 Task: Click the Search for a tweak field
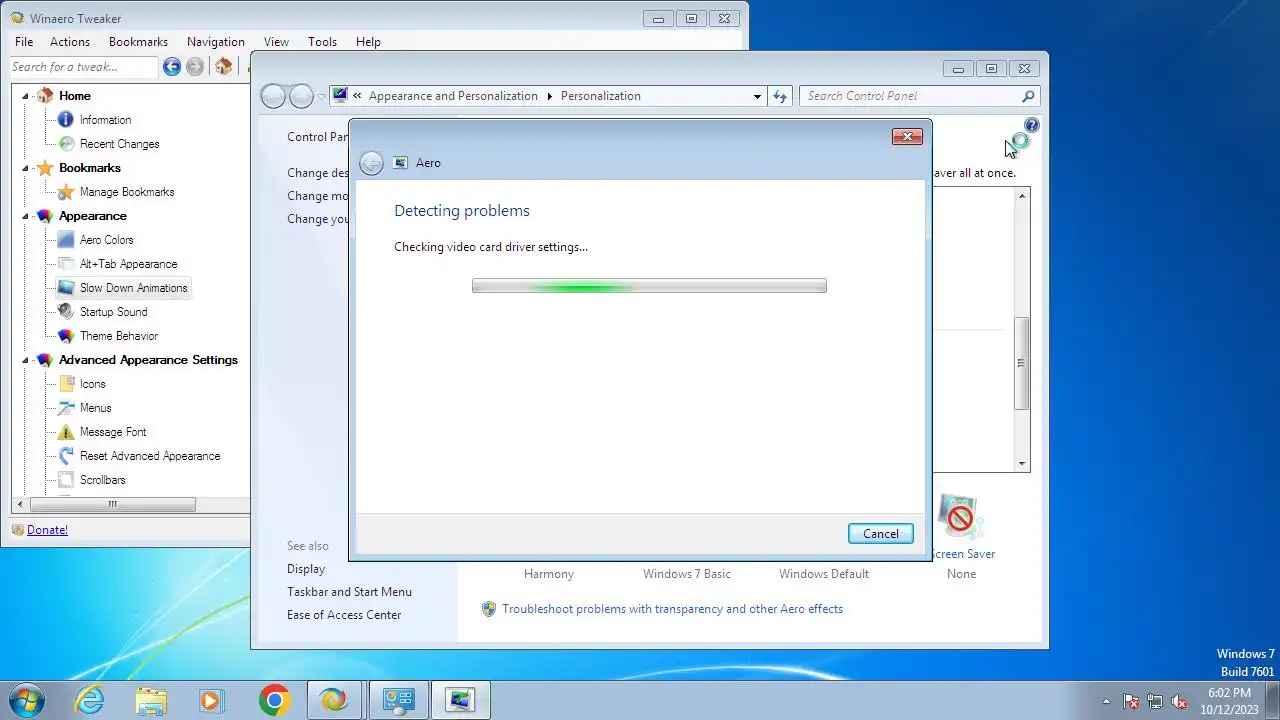[x=84, y=67]
